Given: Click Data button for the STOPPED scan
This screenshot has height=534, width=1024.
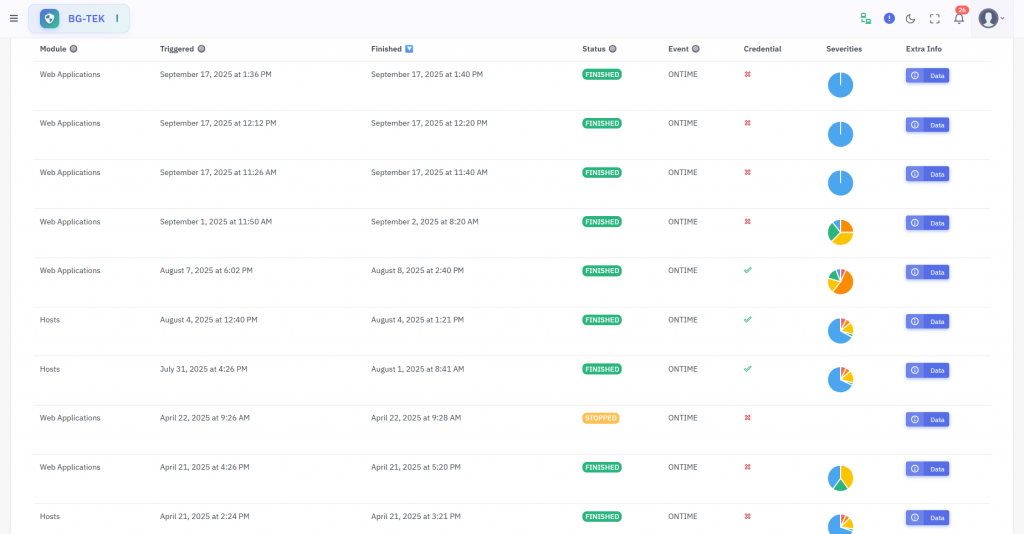Looking at the screenshot, I should 927,419.
